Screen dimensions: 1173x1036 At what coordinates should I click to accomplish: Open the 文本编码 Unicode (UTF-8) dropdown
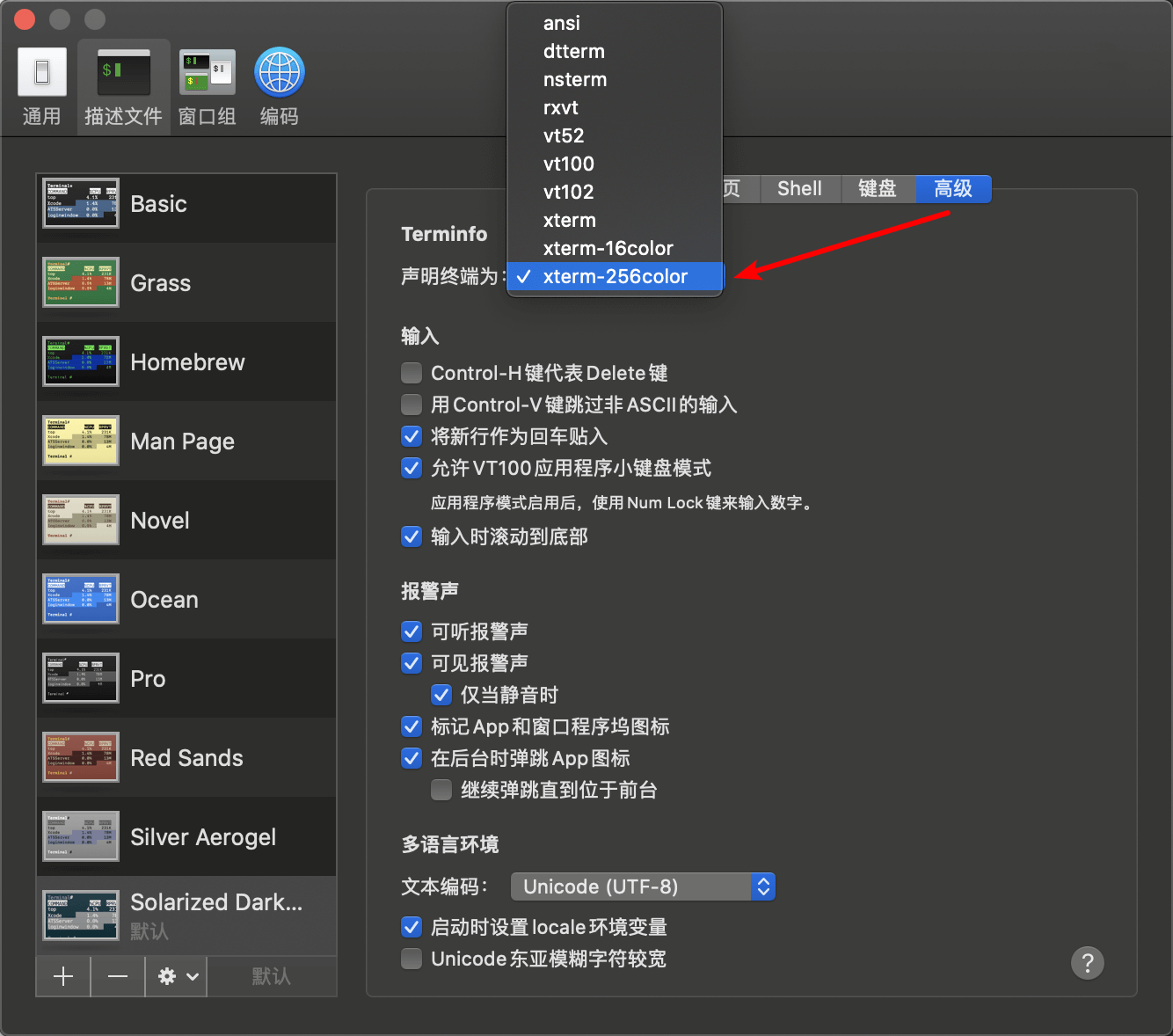(643, 886)
